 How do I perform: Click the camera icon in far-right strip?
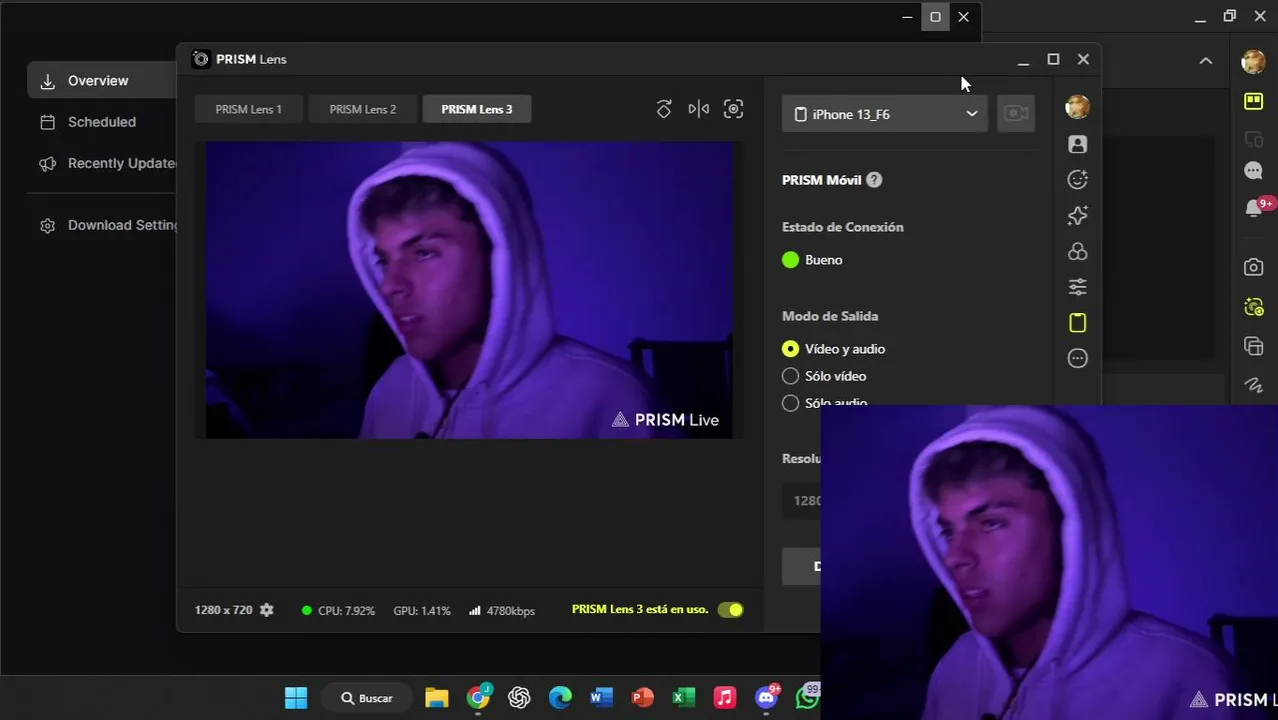[x=1253, y=267]
